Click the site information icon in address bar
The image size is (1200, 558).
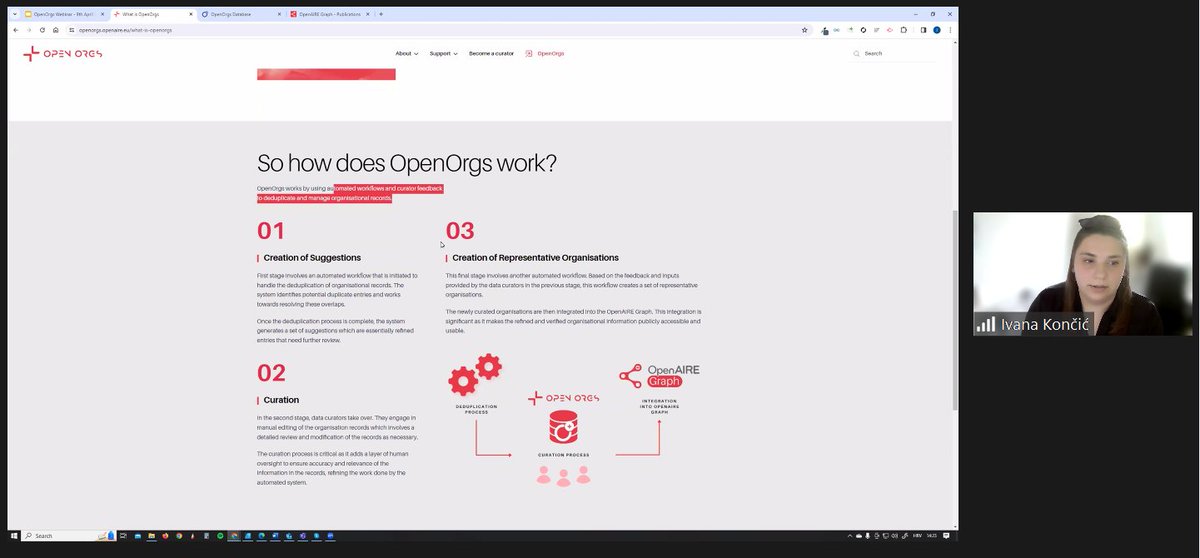[x=71, y=30]
